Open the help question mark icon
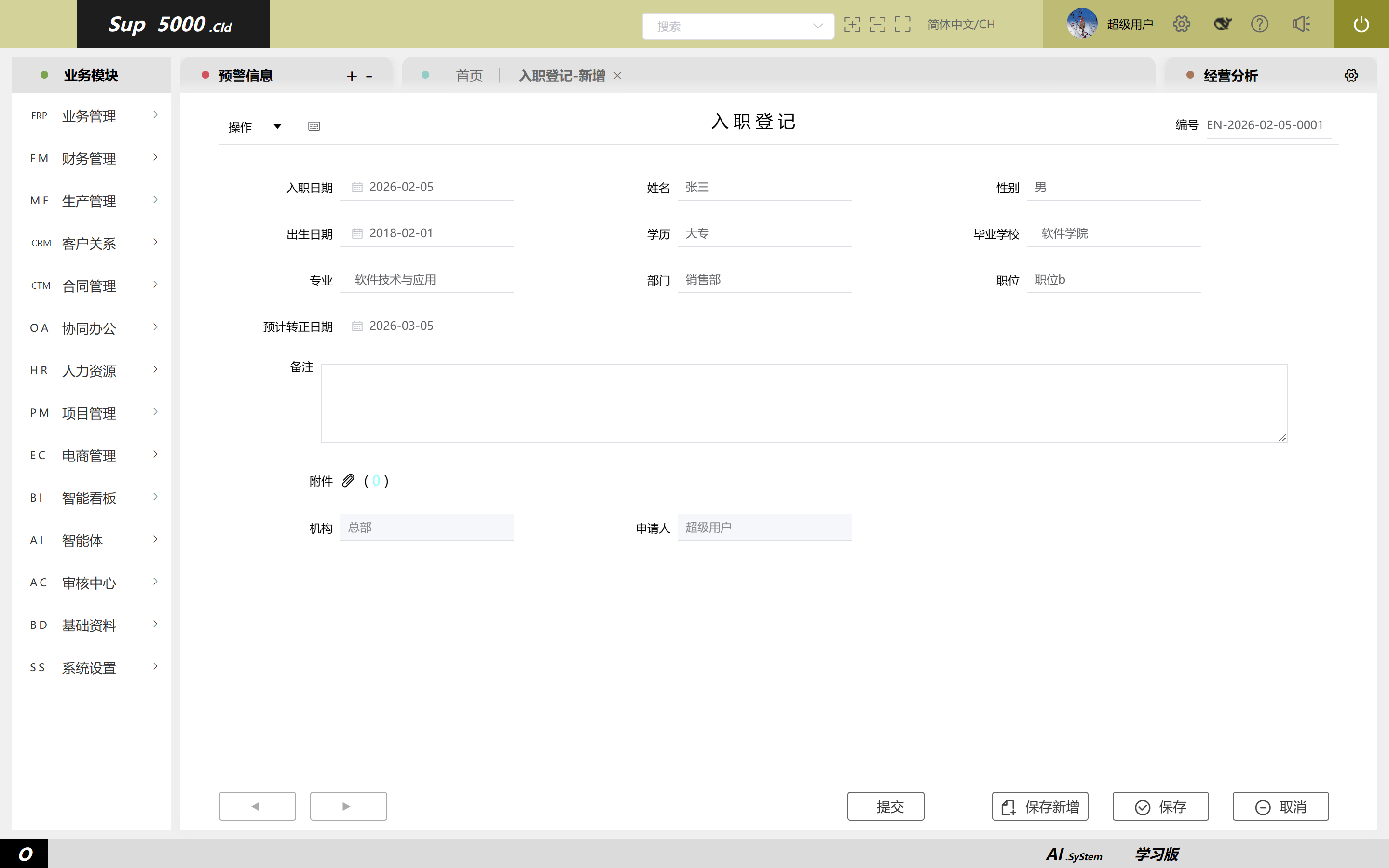The image size is (1389, 868). pos(1259,24)
